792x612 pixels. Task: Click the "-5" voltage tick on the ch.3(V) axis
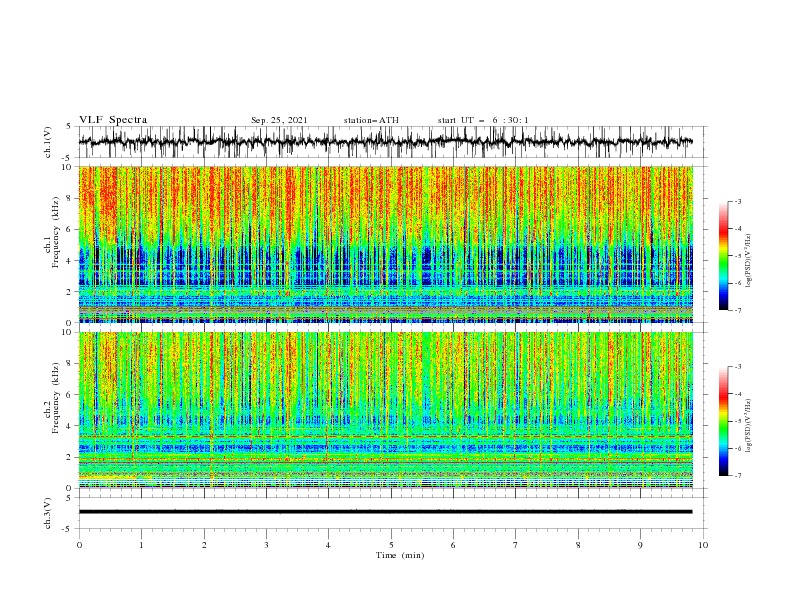pyautogui.click(x=68, y=529)
